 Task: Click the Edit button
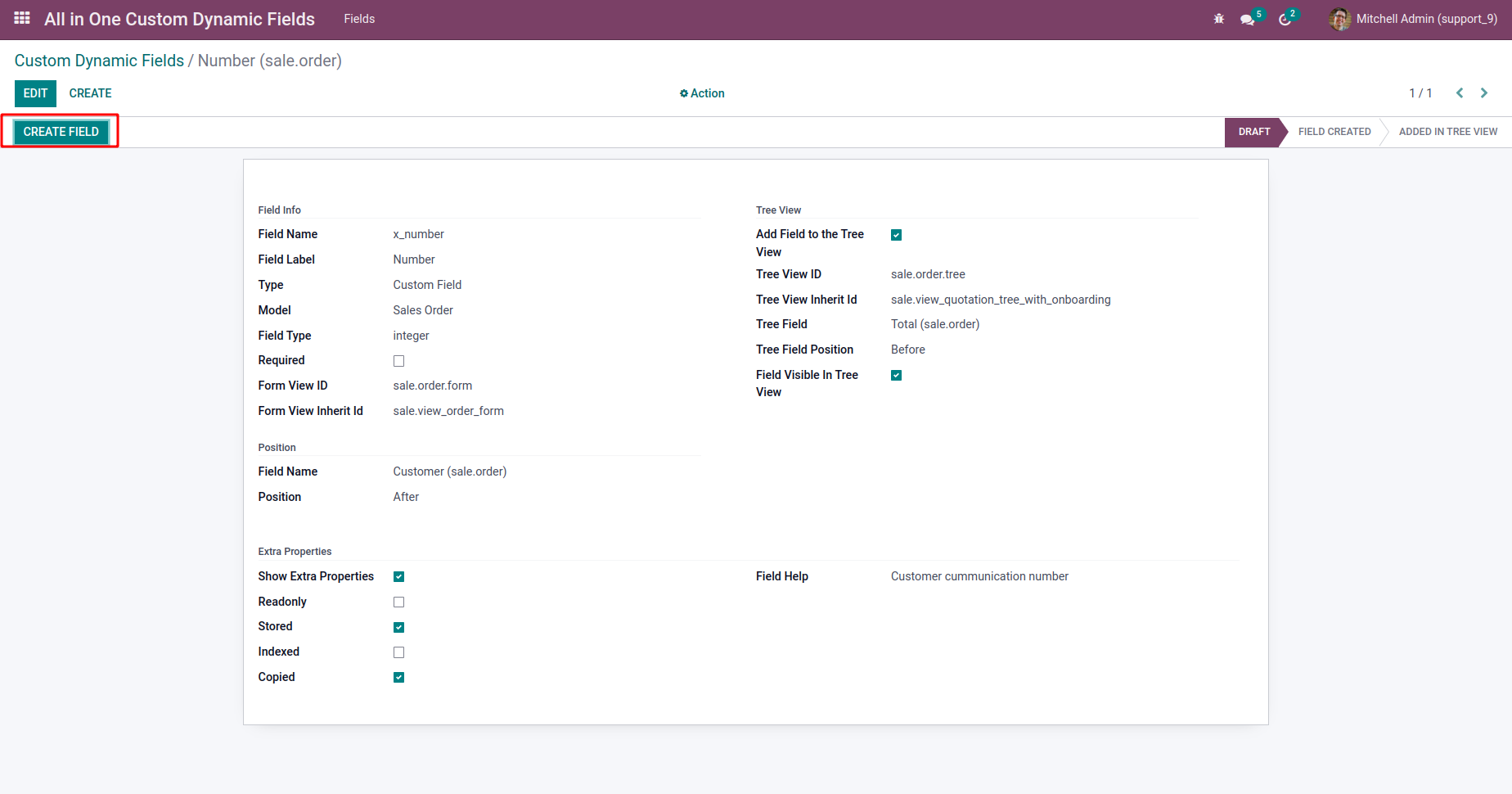(35, 93)
